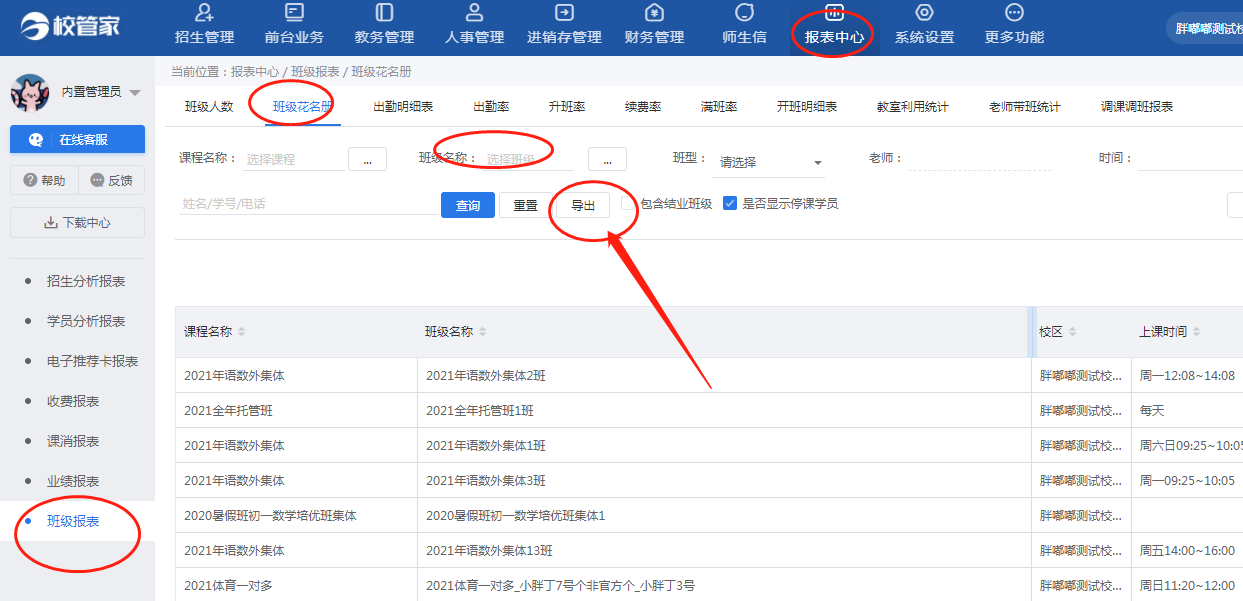Open 老师带班统计 tab
The image size is (1243, 601).
pyautogui.click(x=1025, y=107)
